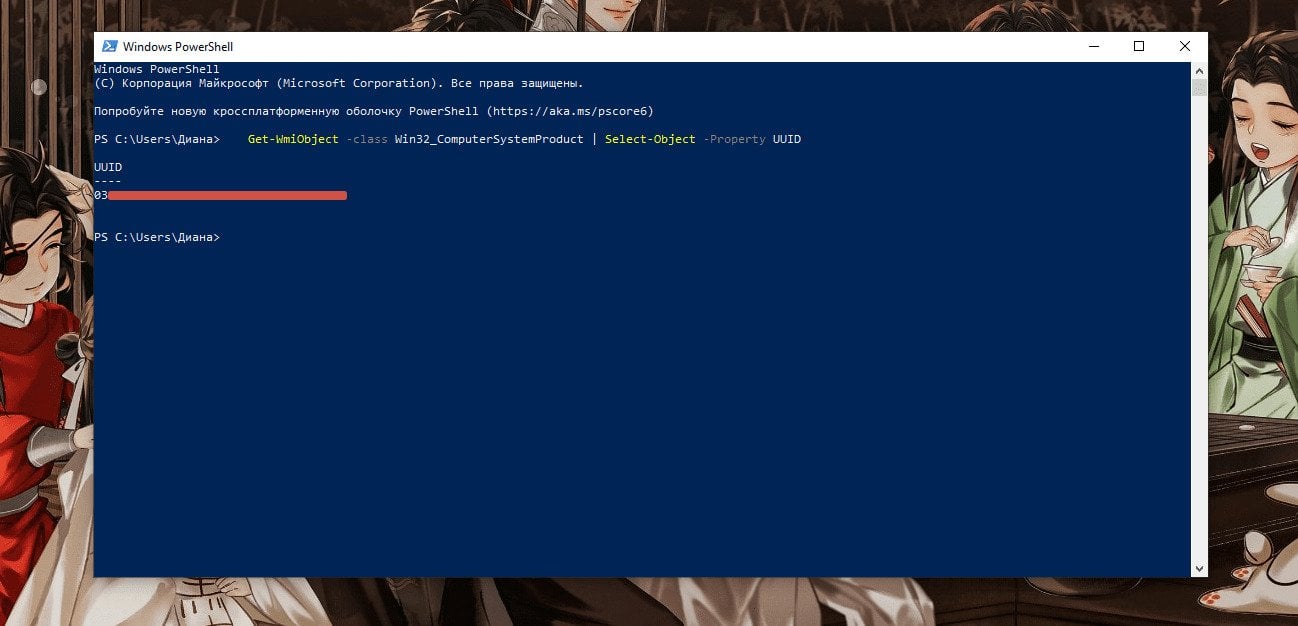Click the UUID value line starting with 03
Screen dimensions: 1298x626
point(220,195)
